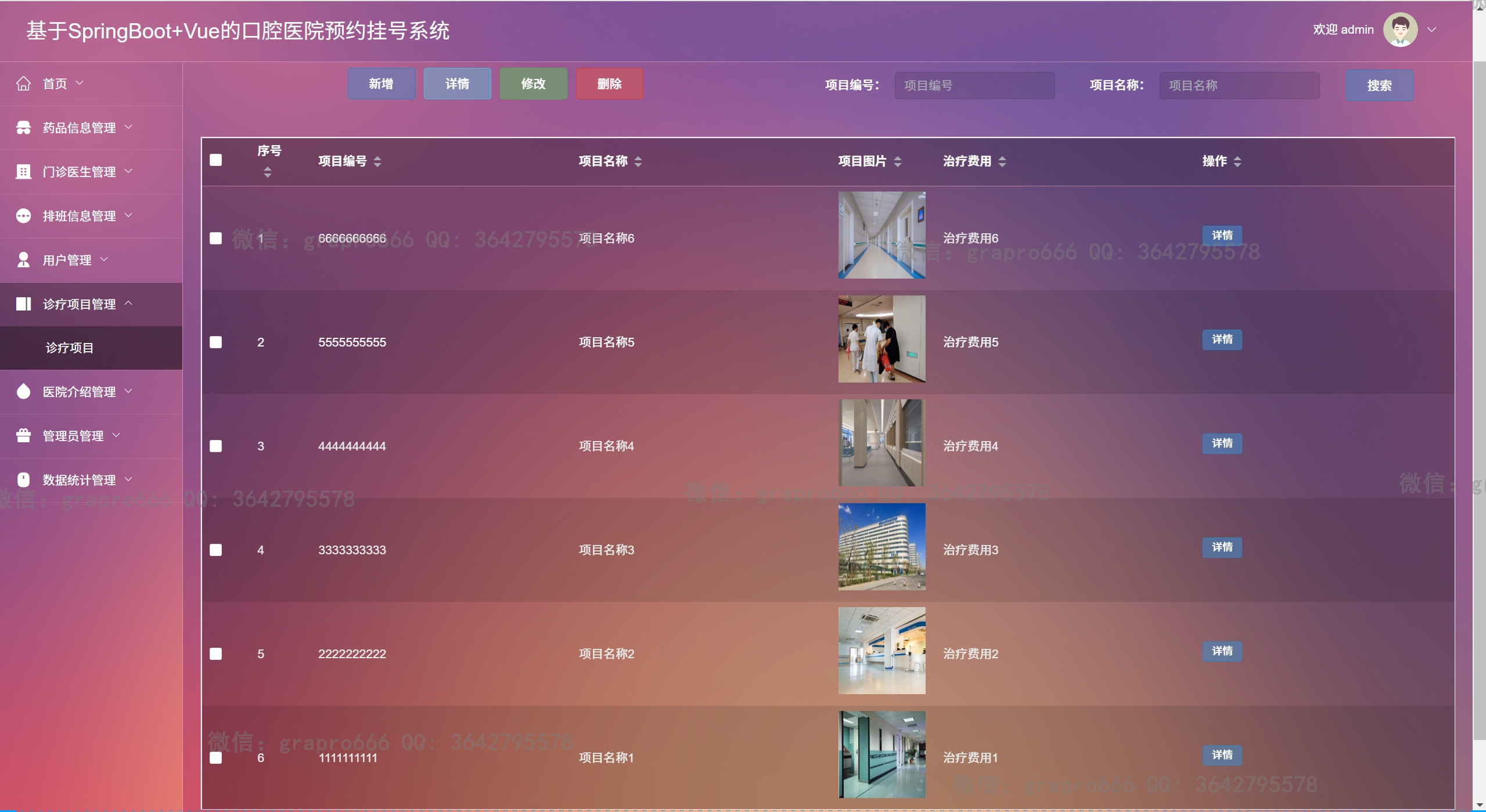Open the dropdown arrow next to admin avatar
The height and width of the screenshot is (812, 1486).
[x=1432, y=30]
